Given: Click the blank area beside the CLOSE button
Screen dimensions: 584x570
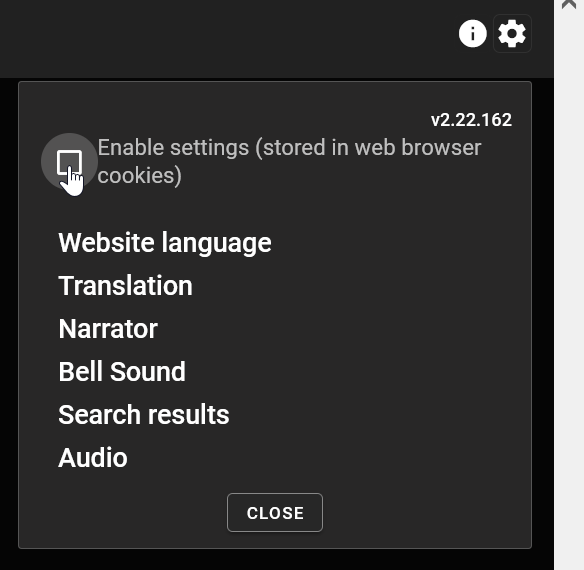Looking at the screenshot, I should [x=425, y=513].
